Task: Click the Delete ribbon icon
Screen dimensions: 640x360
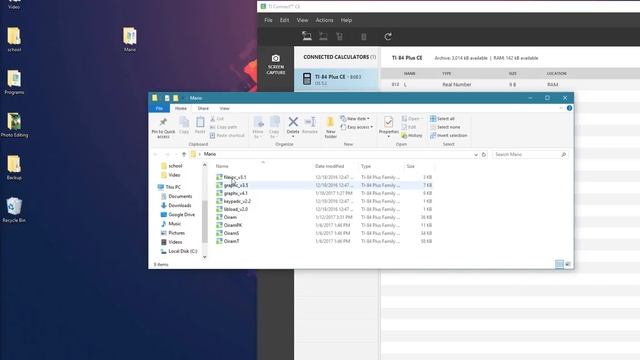Action: point(293,127)
